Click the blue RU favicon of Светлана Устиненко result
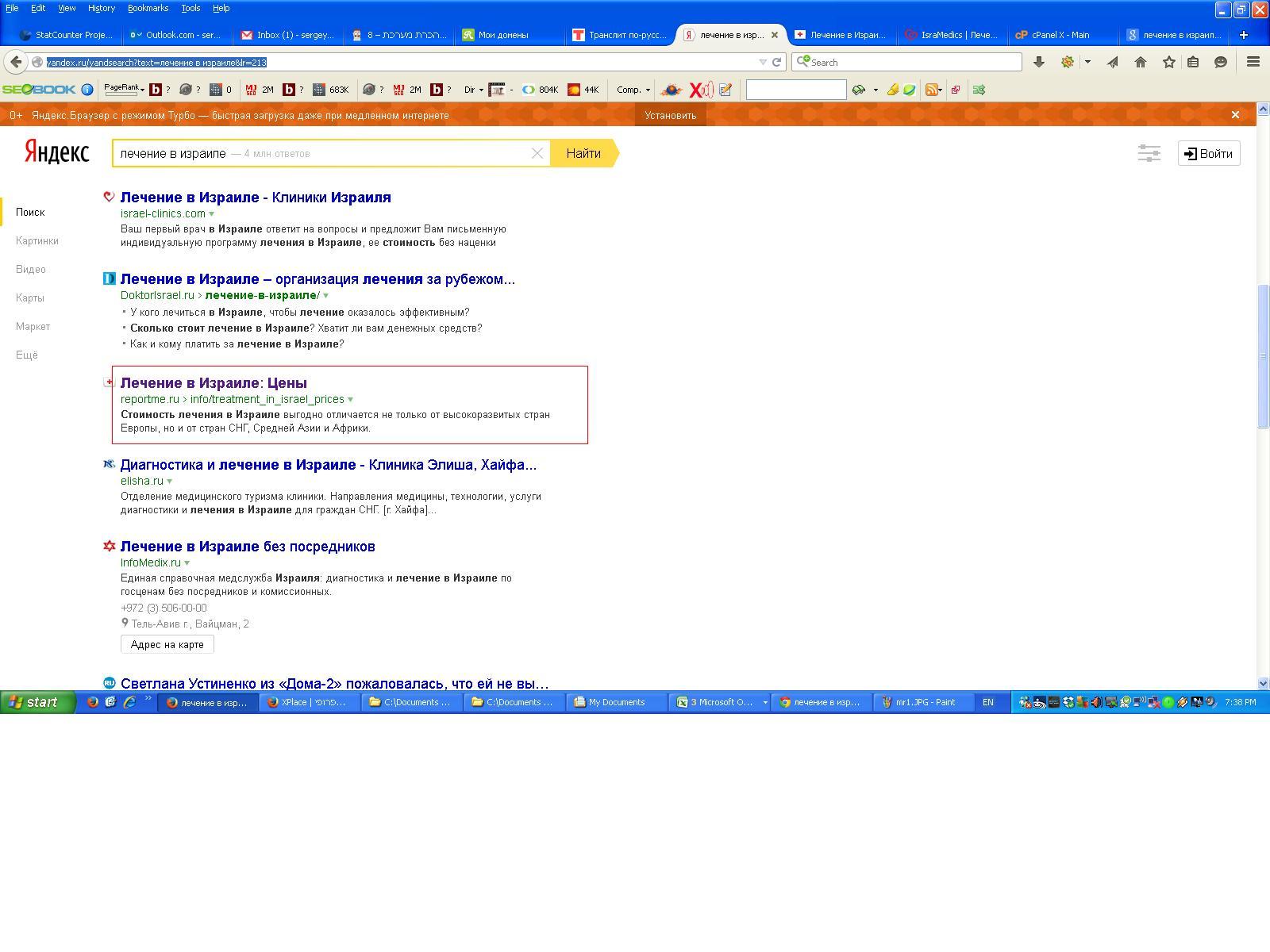 [110, 682]
